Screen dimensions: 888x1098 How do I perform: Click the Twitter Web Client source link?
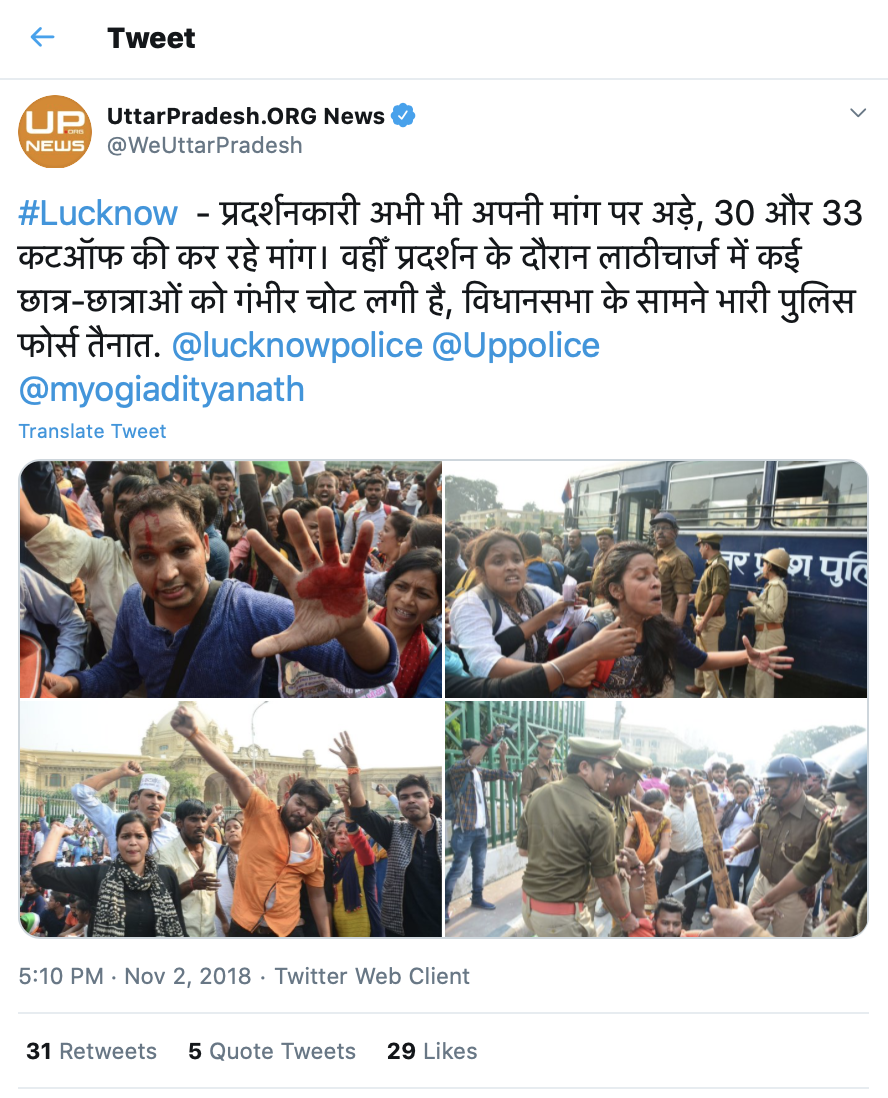pyautogui.click(x=372, y=976)
